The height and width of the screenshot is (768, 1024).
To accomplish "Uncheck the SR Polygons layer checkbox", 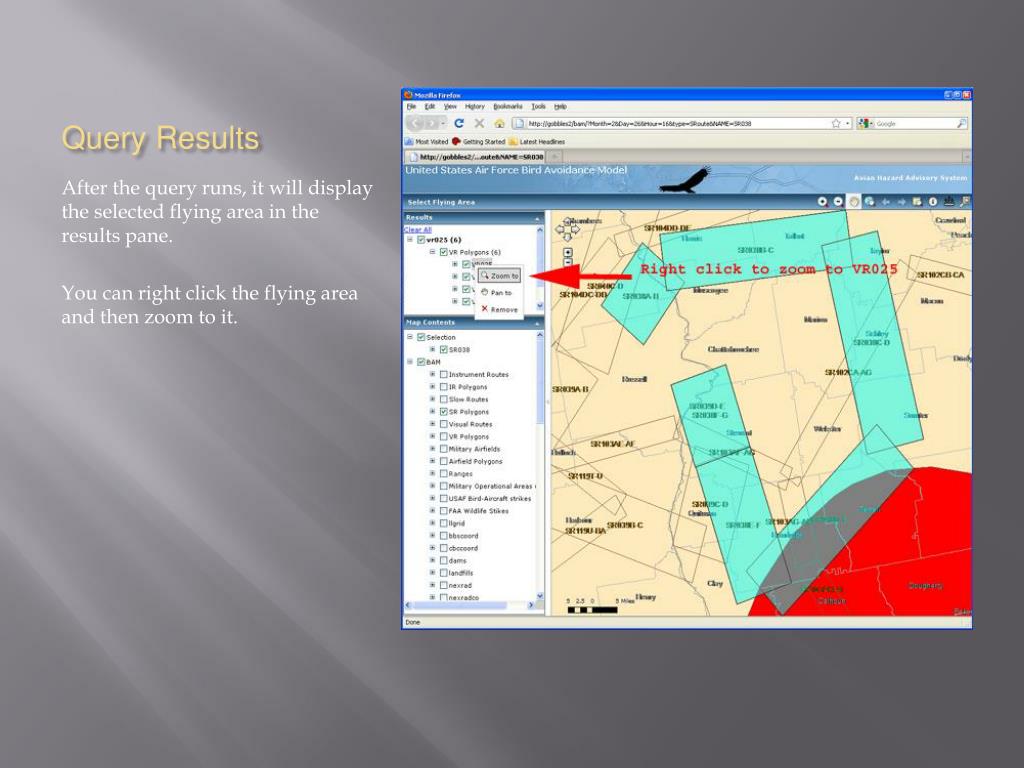I will (x=443, y=411).
